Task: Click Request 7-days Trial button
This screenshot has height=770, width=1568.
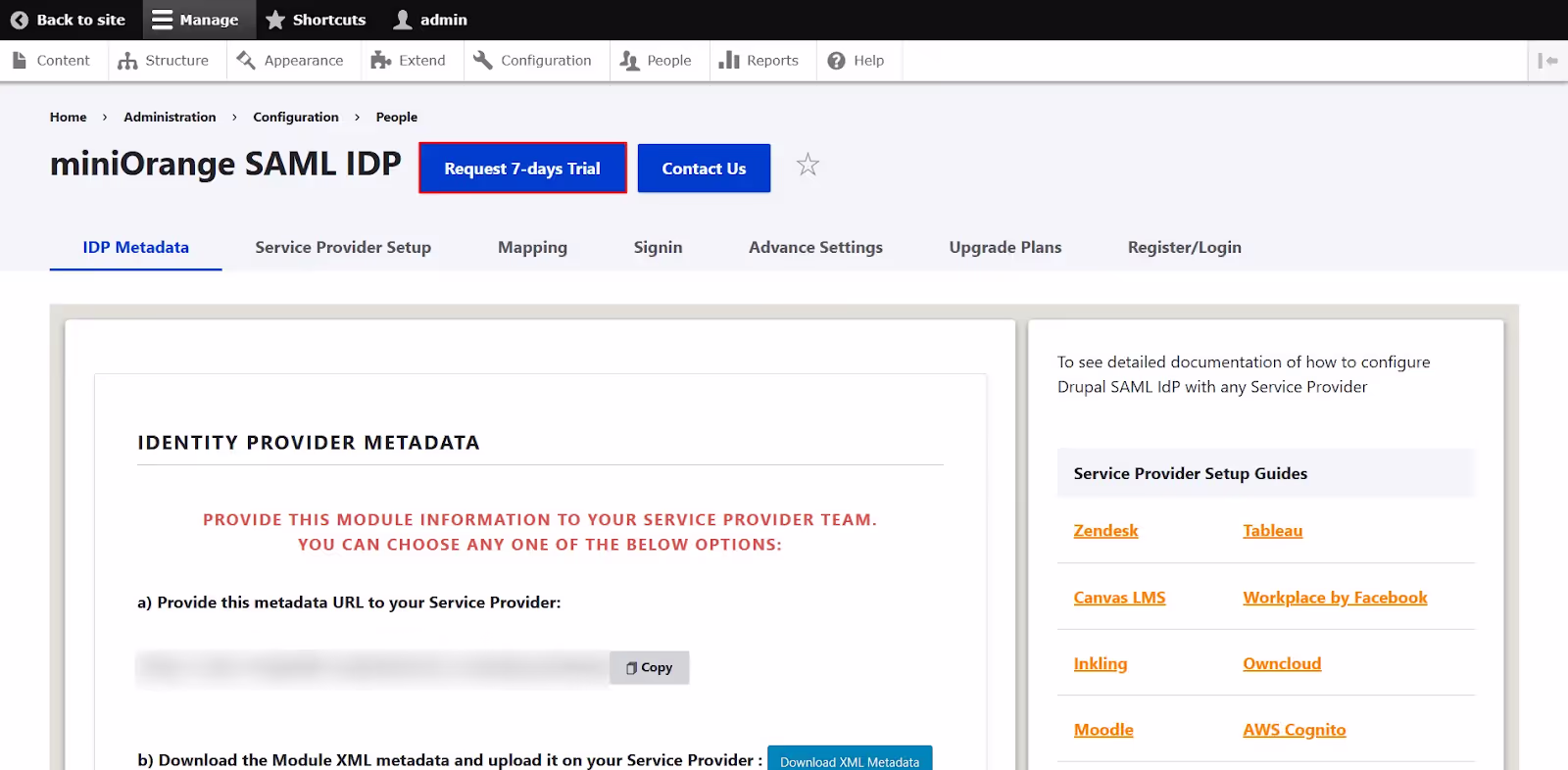Action: [522, 168]
